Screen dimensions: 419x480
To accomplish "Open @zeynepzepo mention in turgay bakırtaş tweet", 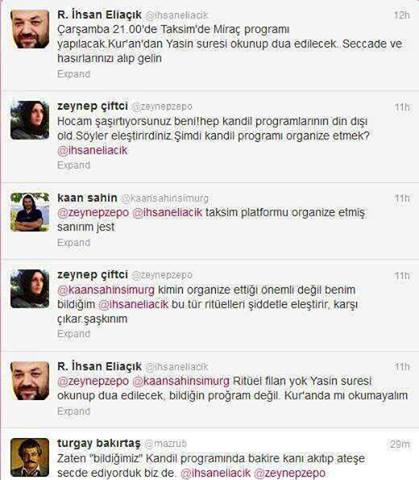I will point(289,473).
